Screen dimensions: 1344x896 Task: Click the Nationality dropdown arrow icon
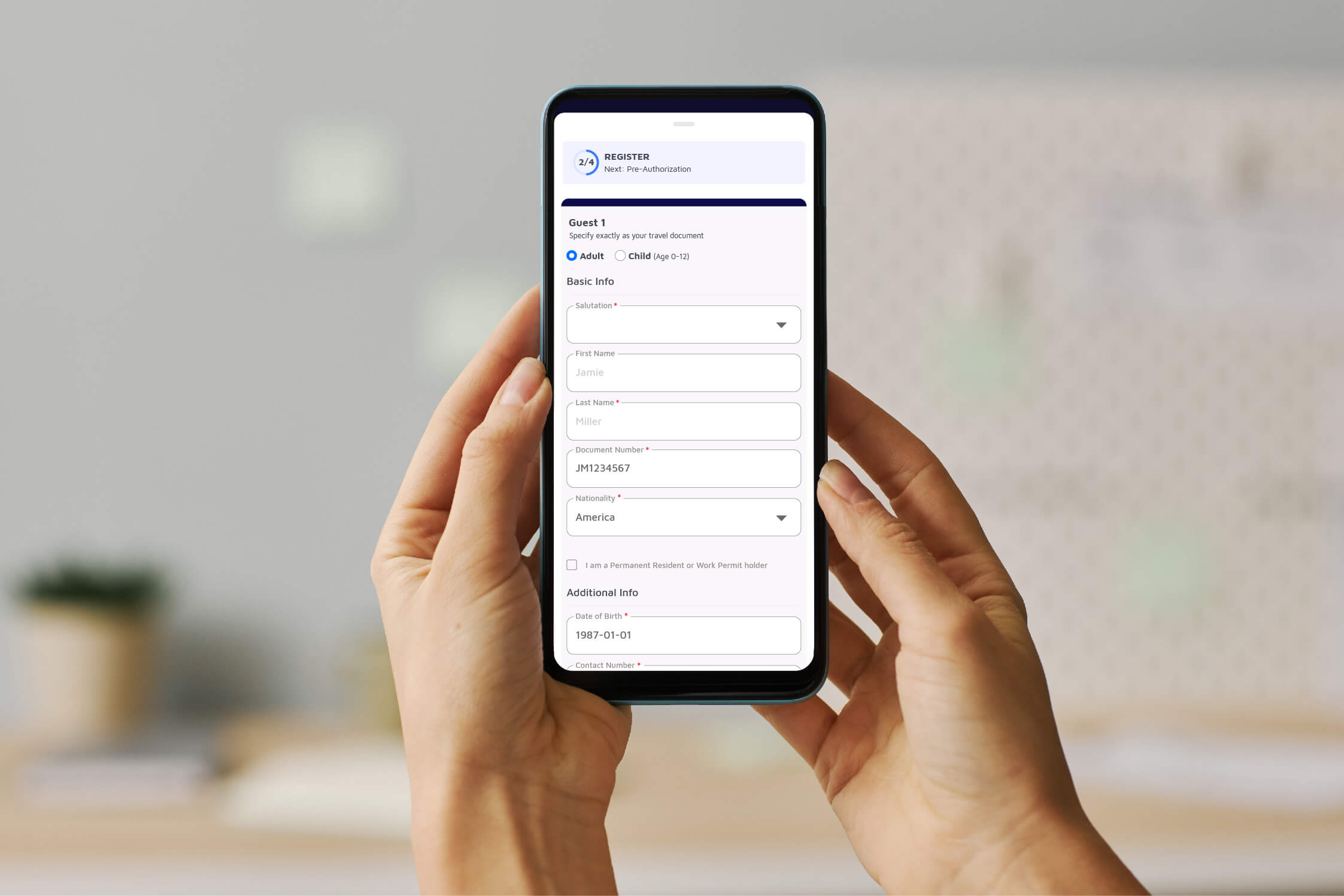coord(781,517)
